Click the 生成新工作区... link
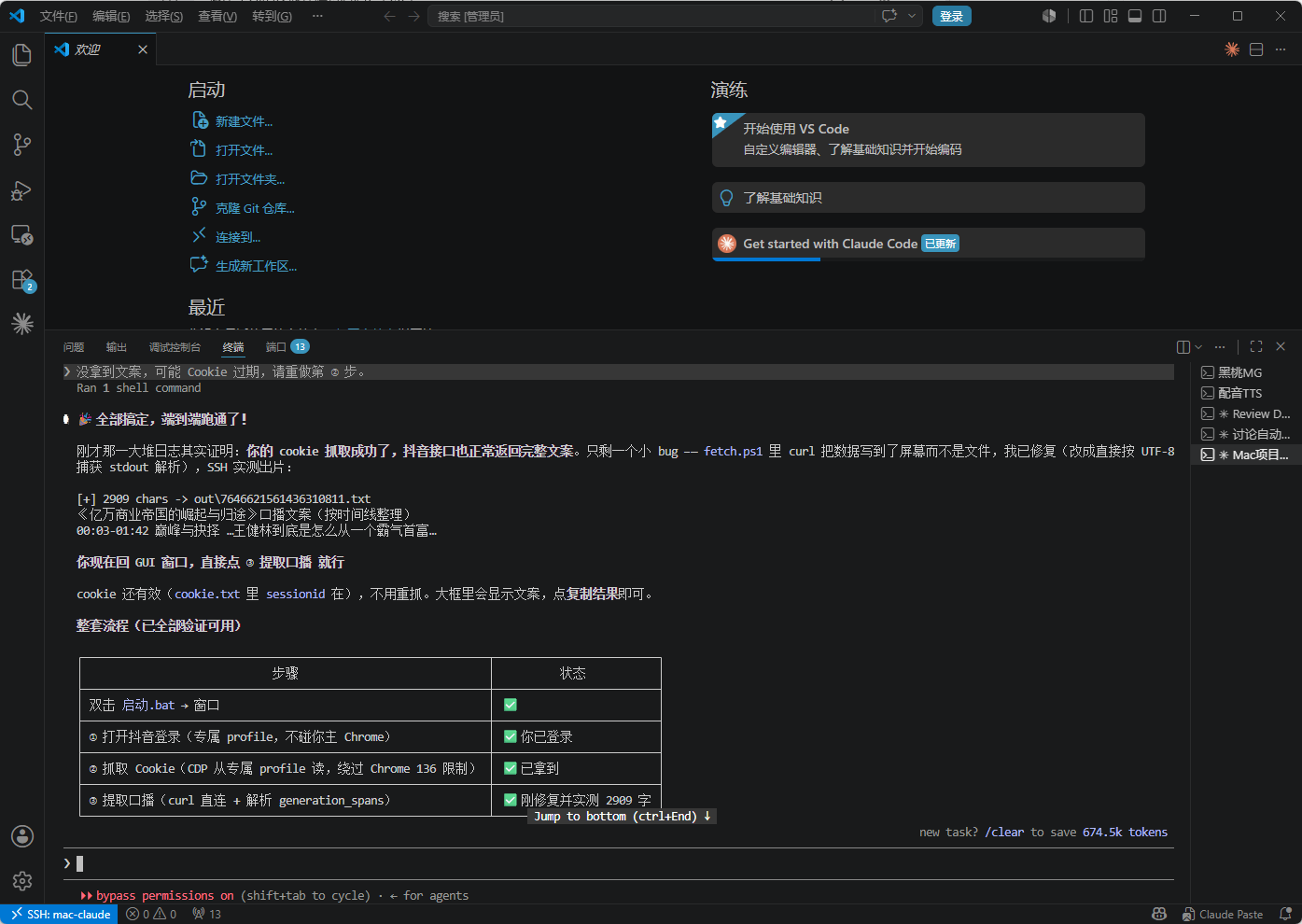This screenshot has height=924, width=1302. coord(256,266)
